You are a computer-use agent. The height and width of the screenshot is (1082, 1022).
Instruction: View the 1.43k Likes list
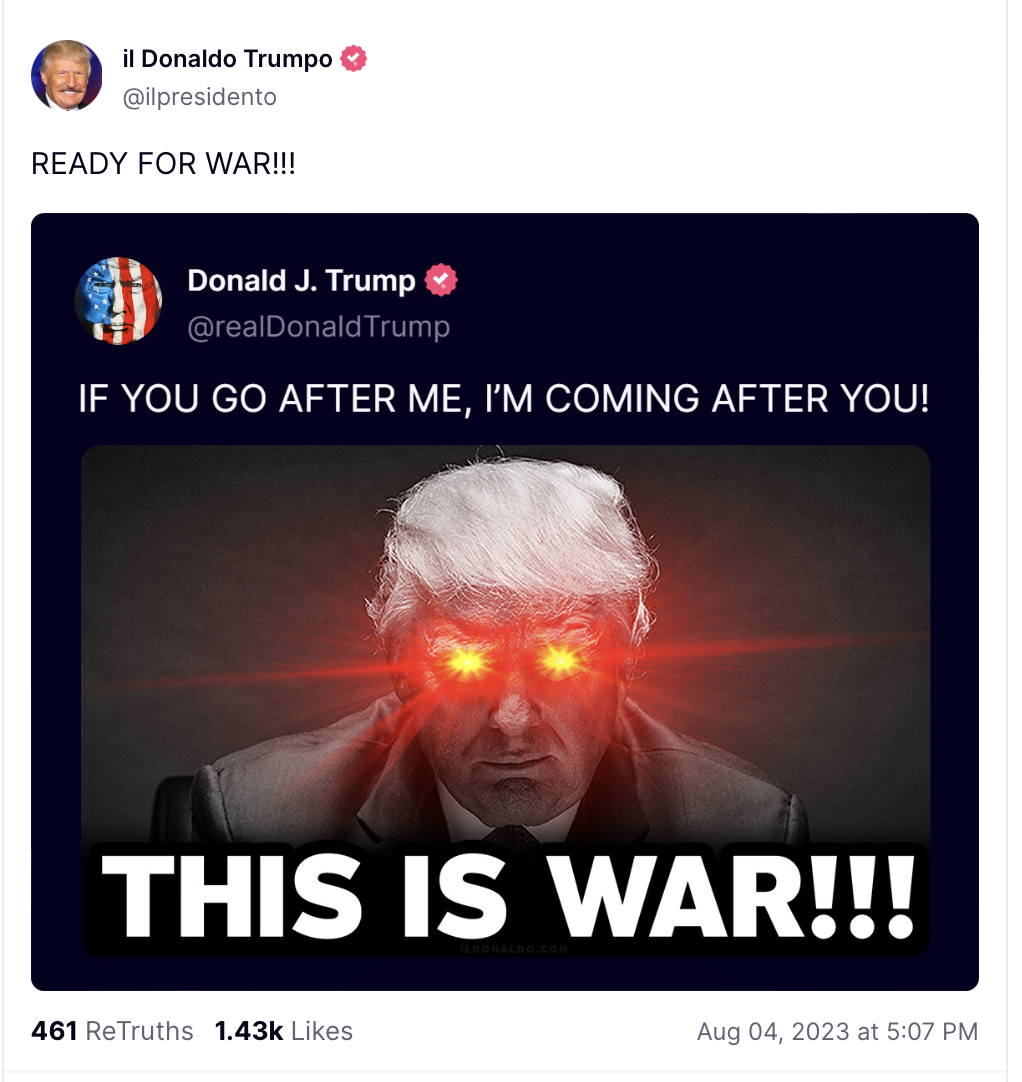tap(284, 1031)
